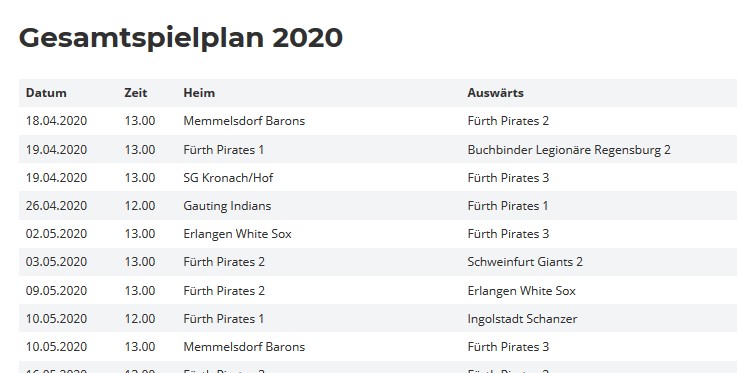Click the date 09.05.2020
This screenshot has height=373, width=737.
(x=56, y=291)
